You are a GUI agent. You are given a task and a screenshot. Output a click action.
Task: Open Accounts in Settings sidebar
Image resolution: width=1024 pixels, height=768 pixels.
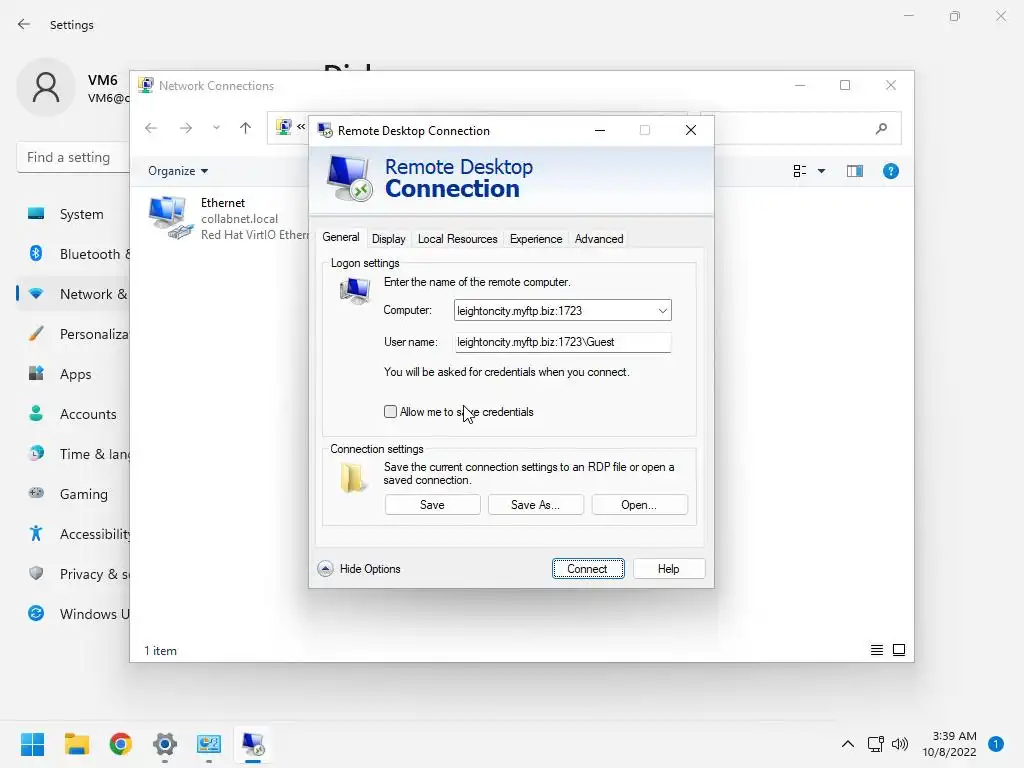(73, 414)
